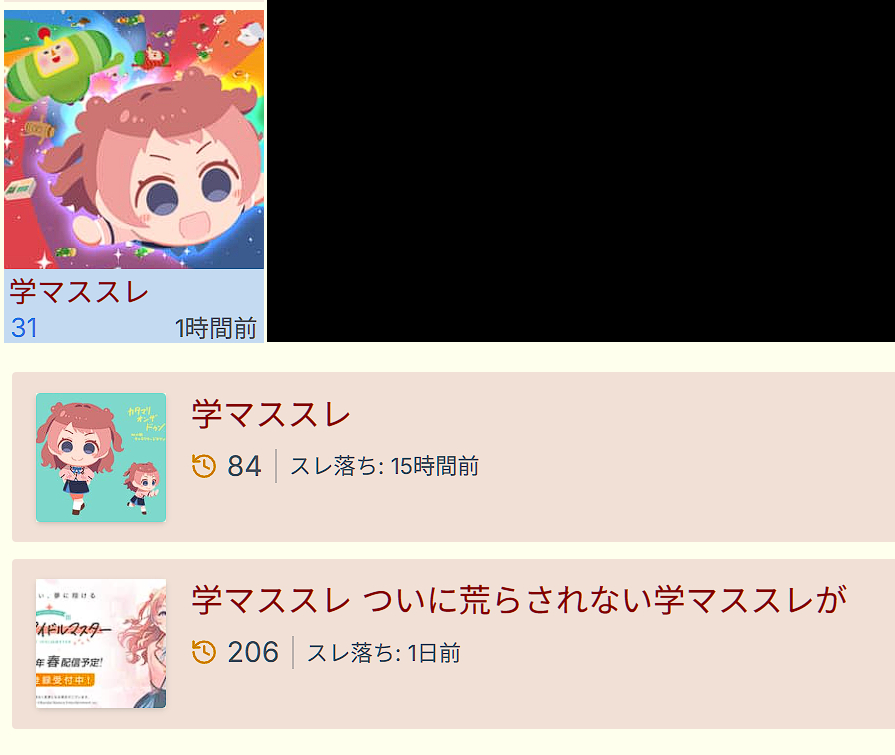
Task: Open the colorful chibi girl thumbnail card
Action: 134,139
